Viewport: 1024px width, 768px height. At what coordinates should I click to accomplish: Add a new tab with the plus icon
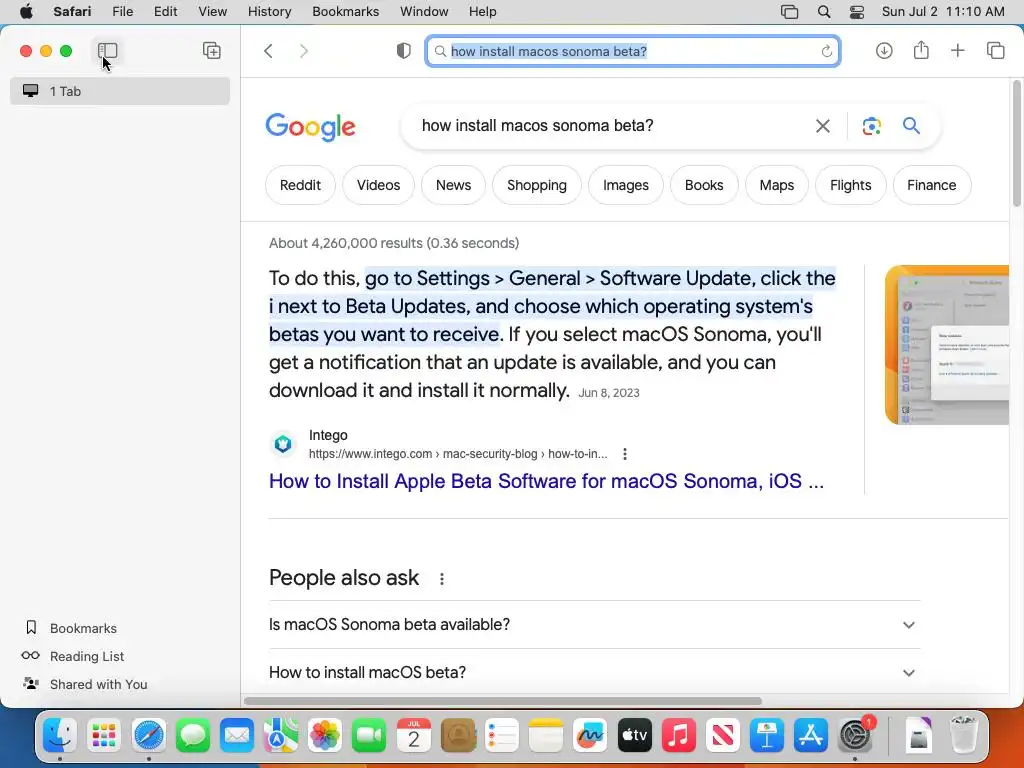point(957,50)
